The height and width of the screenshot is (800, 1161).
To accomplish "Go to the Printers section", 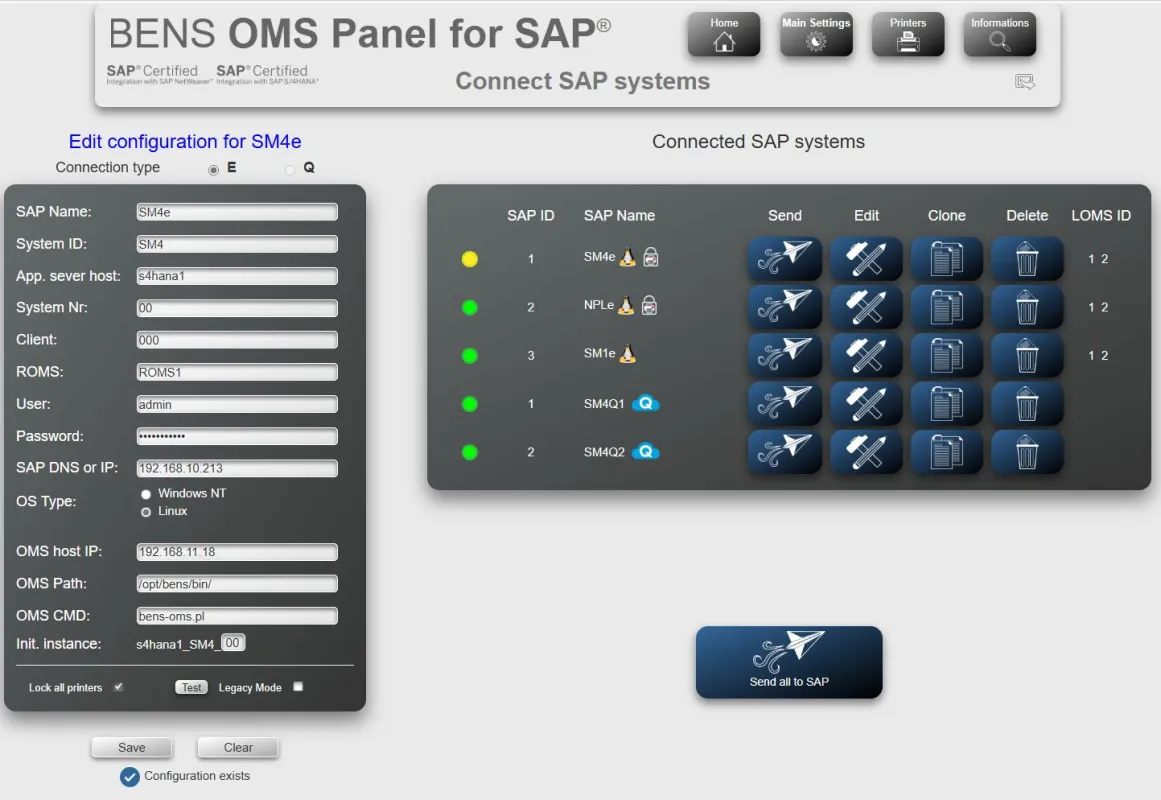I will 908,34.
